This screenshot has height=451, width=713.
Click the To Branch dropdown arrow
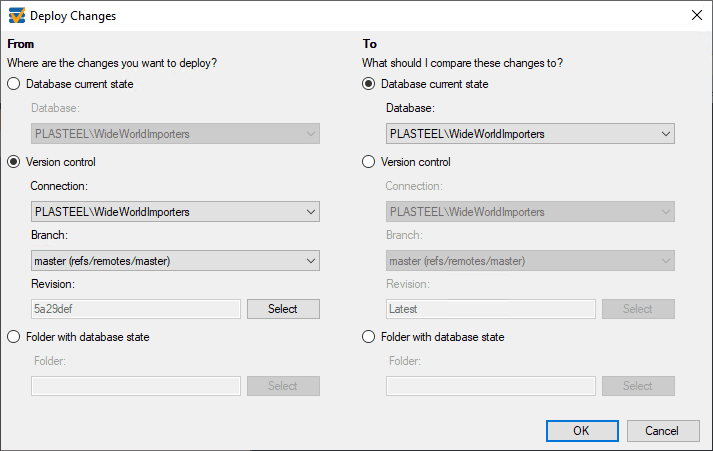tap(665, 261)
